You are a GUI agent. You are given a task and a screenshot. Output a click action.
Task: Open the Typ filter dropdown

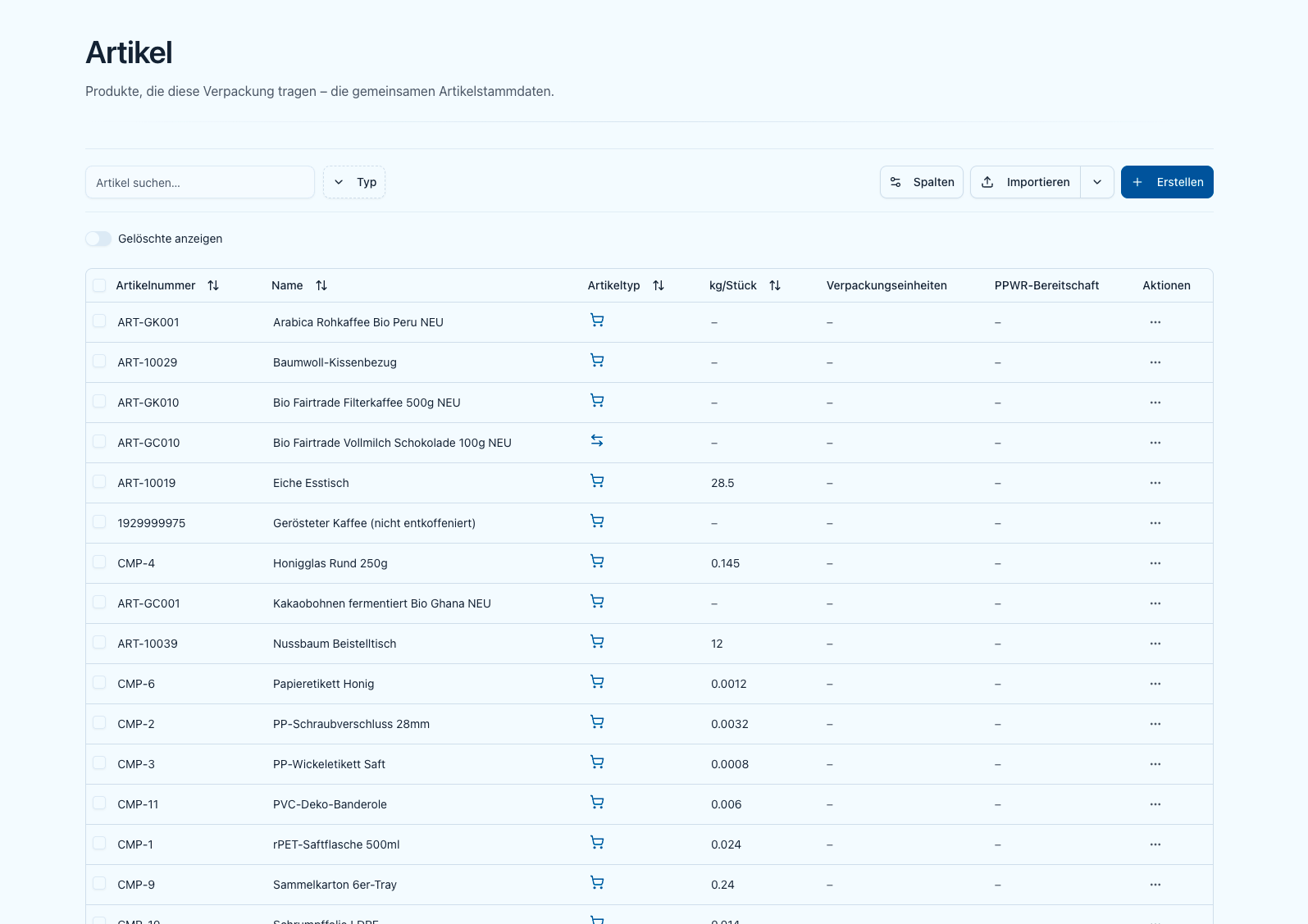(354, 182)
